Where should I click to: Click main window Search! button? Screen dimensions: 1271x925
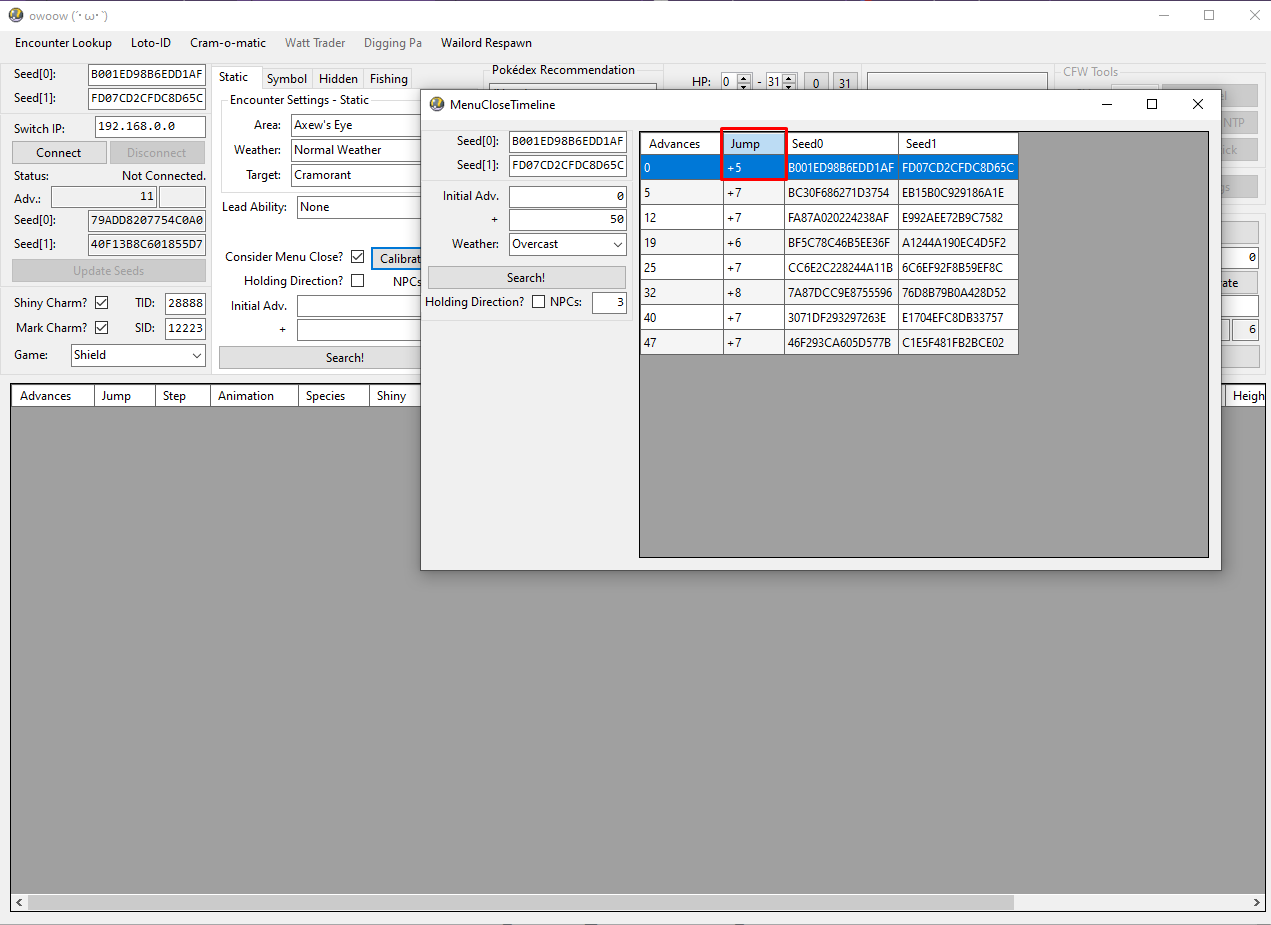point(320,357)
